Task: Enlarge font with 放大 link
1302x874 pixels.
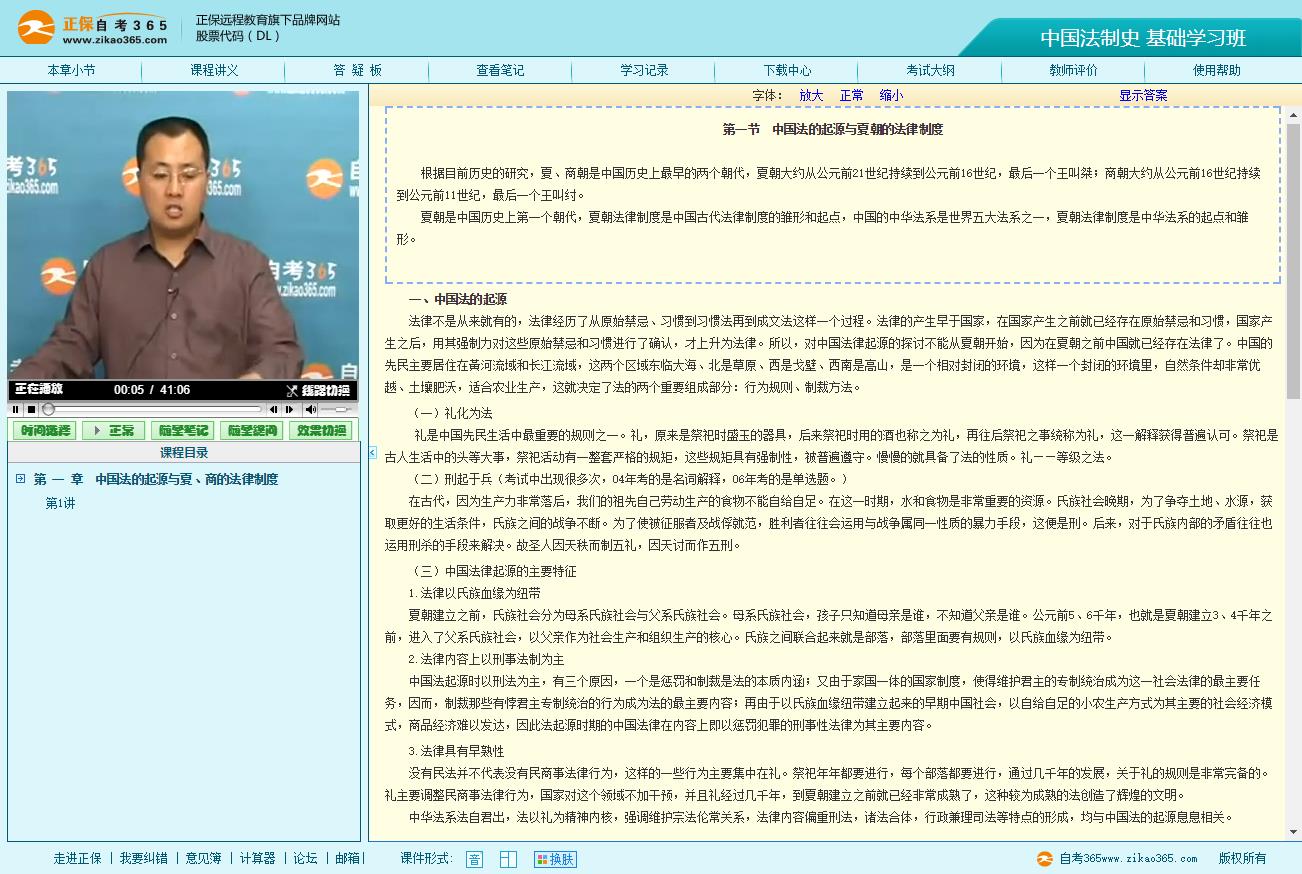Action: pos(811,96)
